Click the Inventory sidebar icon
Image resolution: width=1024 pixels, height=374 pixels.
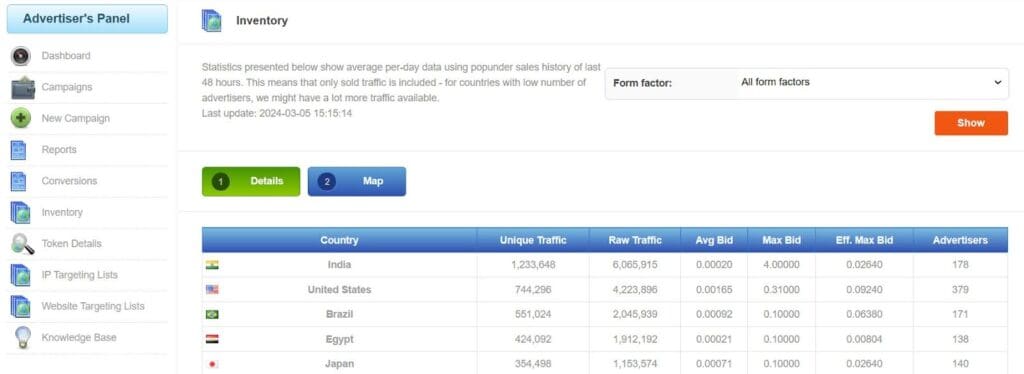(x=20, y=213)
